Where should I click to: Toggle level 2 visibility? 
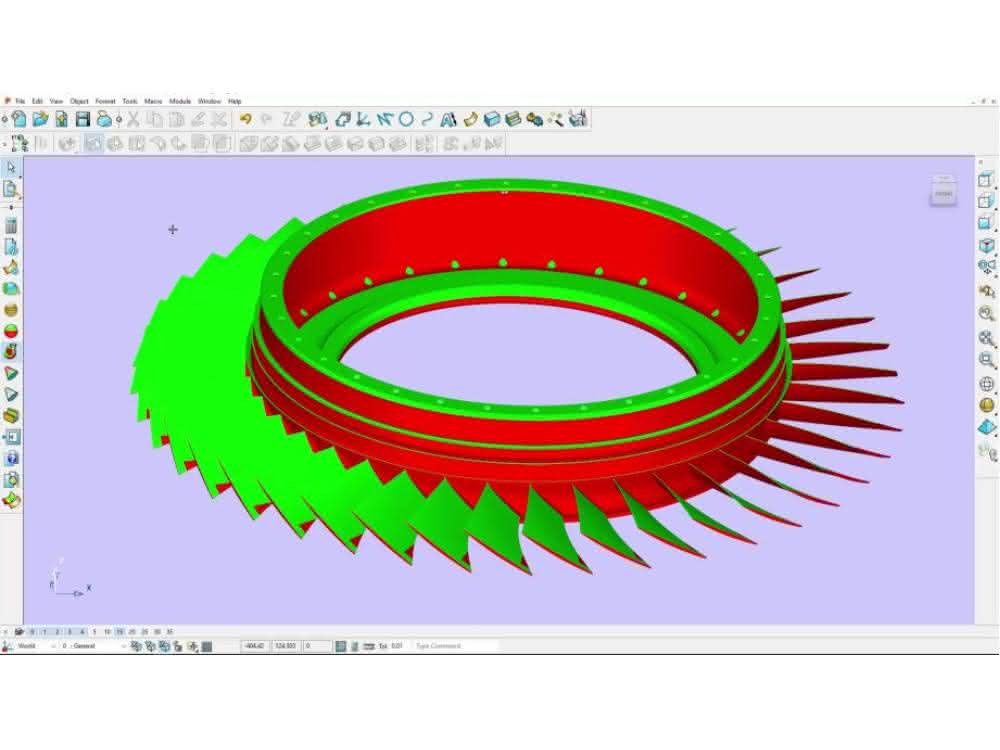pyautogui.click(x=57, y=632)
